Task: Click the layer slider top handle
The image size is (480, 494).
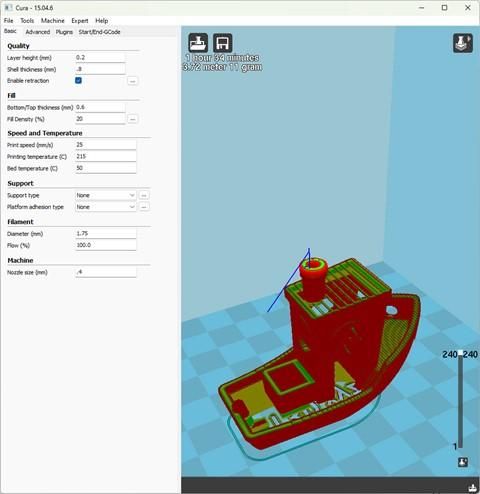Action: [460, 353]
